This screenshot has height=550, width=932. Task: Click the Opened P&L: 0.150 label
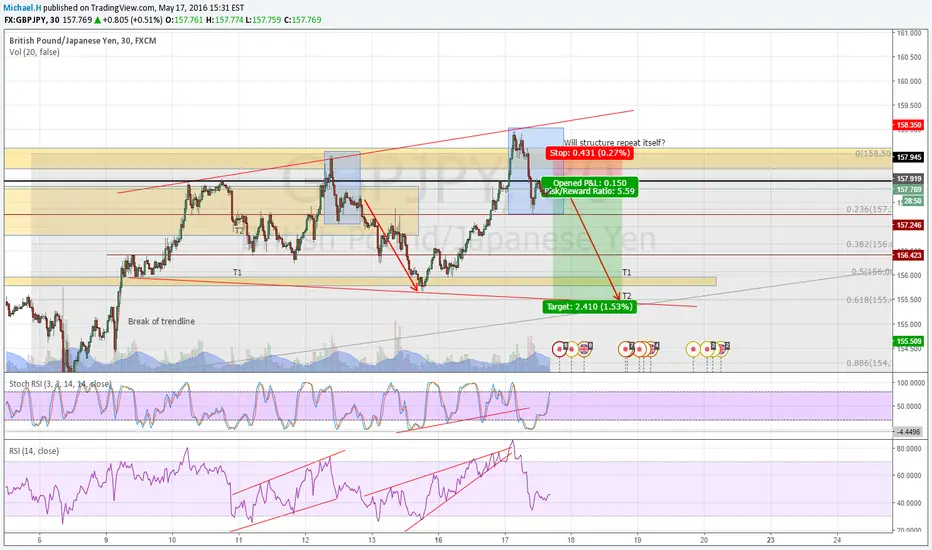point(590,183)
